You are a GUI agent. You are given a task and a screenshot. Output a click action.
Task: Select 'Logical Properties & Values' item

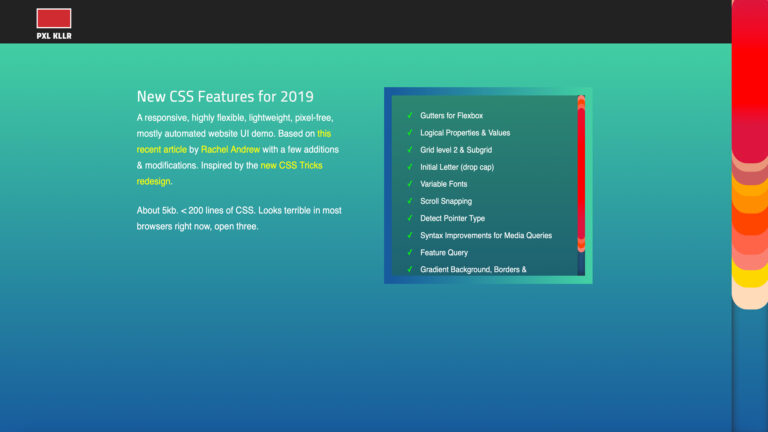pyautogui.click(x=465, y=133)
